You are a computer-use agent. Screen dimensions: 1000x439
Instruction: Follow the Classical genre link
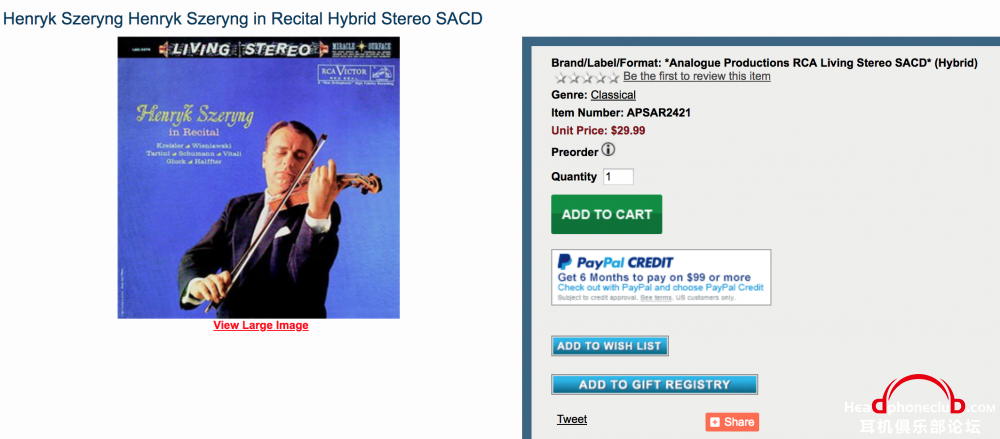(x=613, y=95)
